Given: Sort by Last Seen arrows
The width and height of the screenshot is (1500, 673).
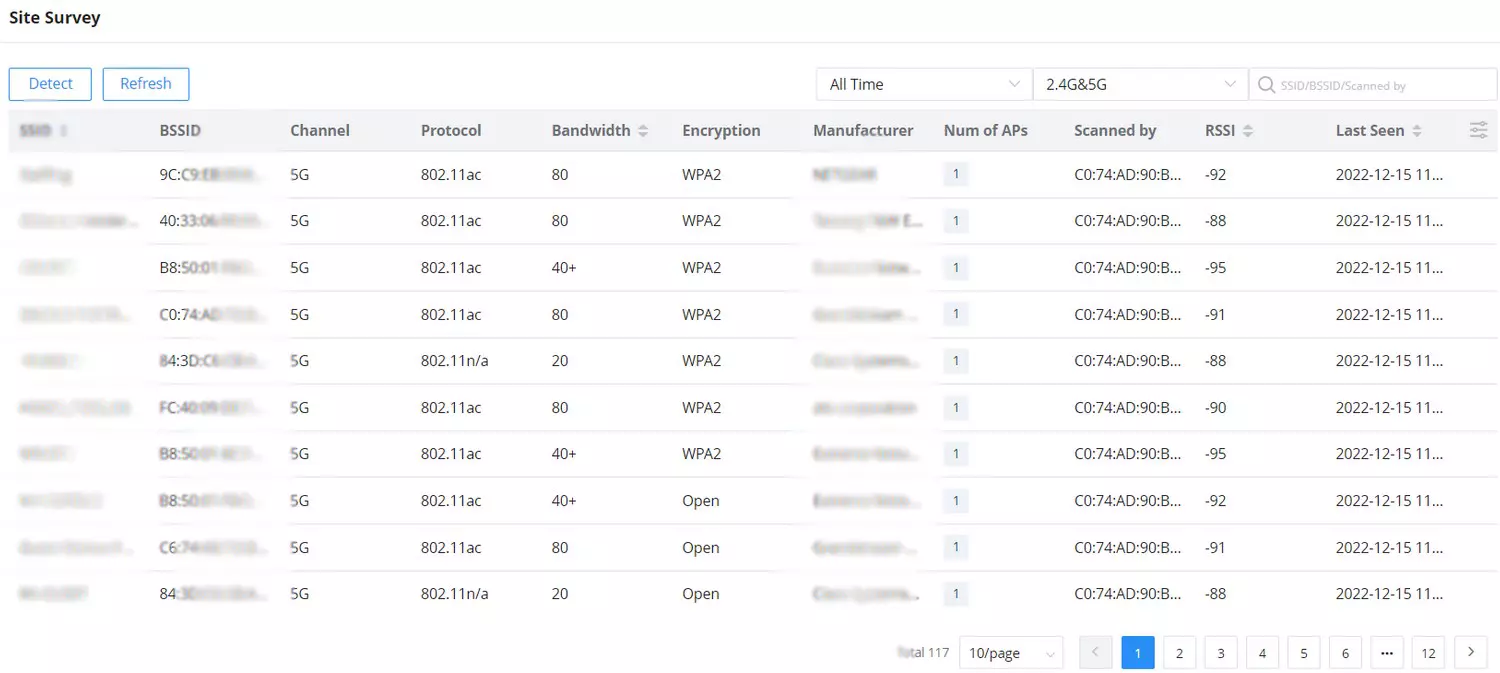Looking at the screenshot, I should [x=1417, y=131].
